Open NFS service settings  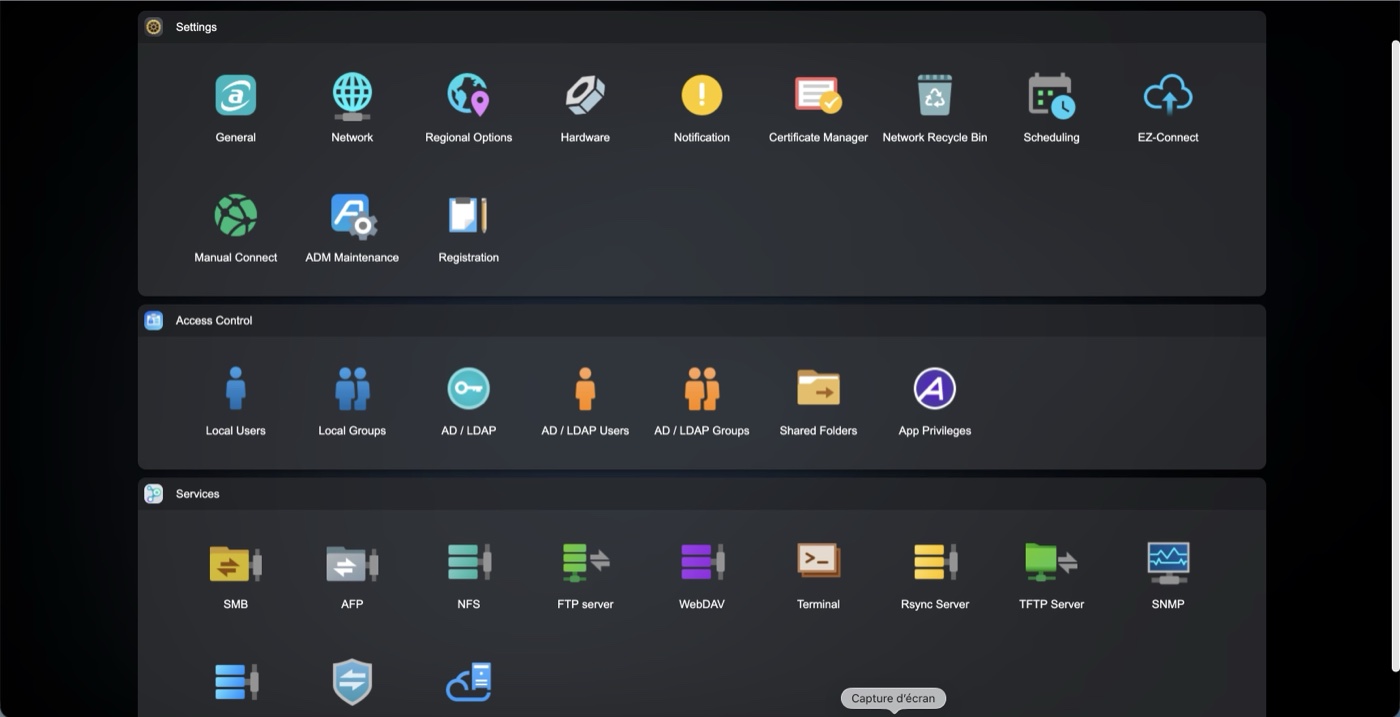click(468, 562)
